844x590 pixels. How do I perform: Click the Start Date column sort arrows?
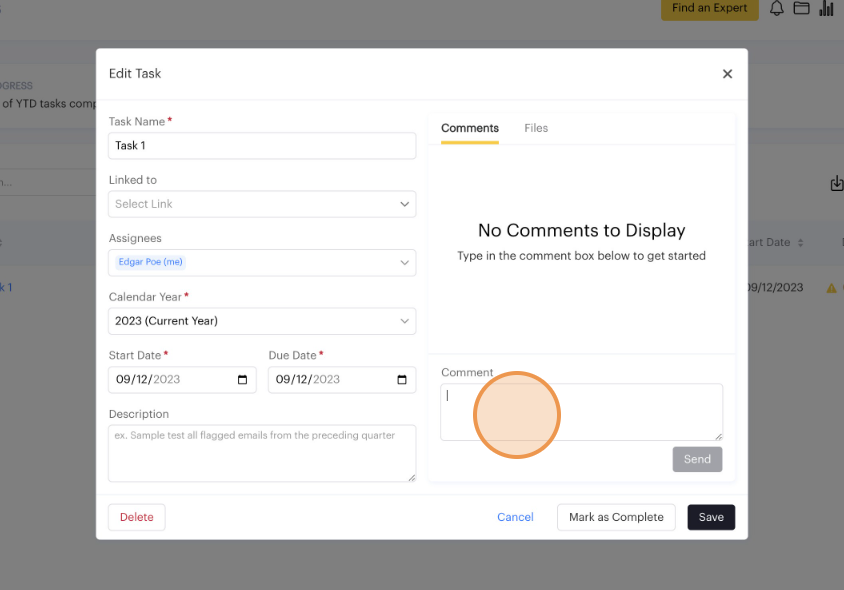(800, 243)
